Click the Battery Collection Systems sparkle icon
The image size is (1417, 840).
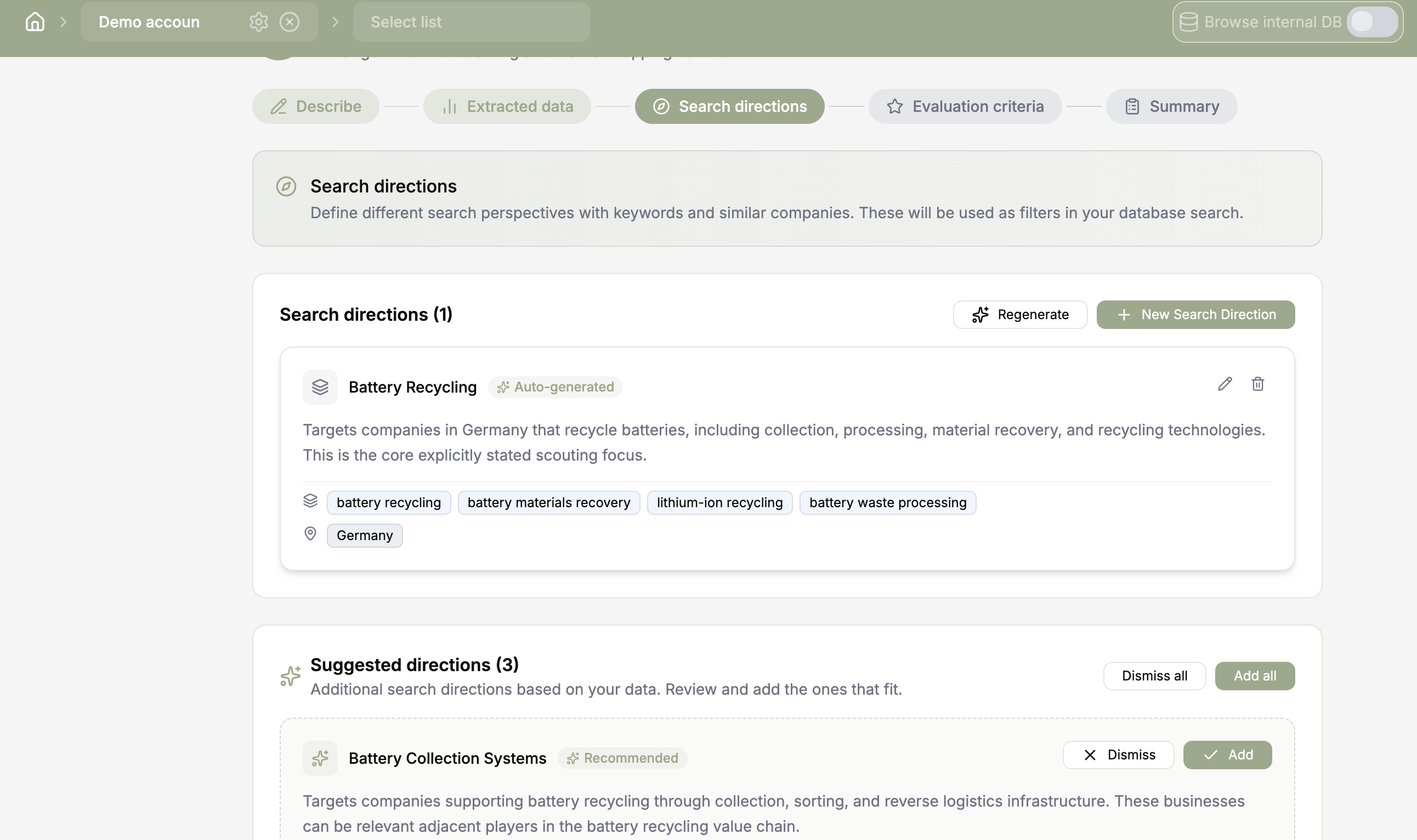click(320, 758)
